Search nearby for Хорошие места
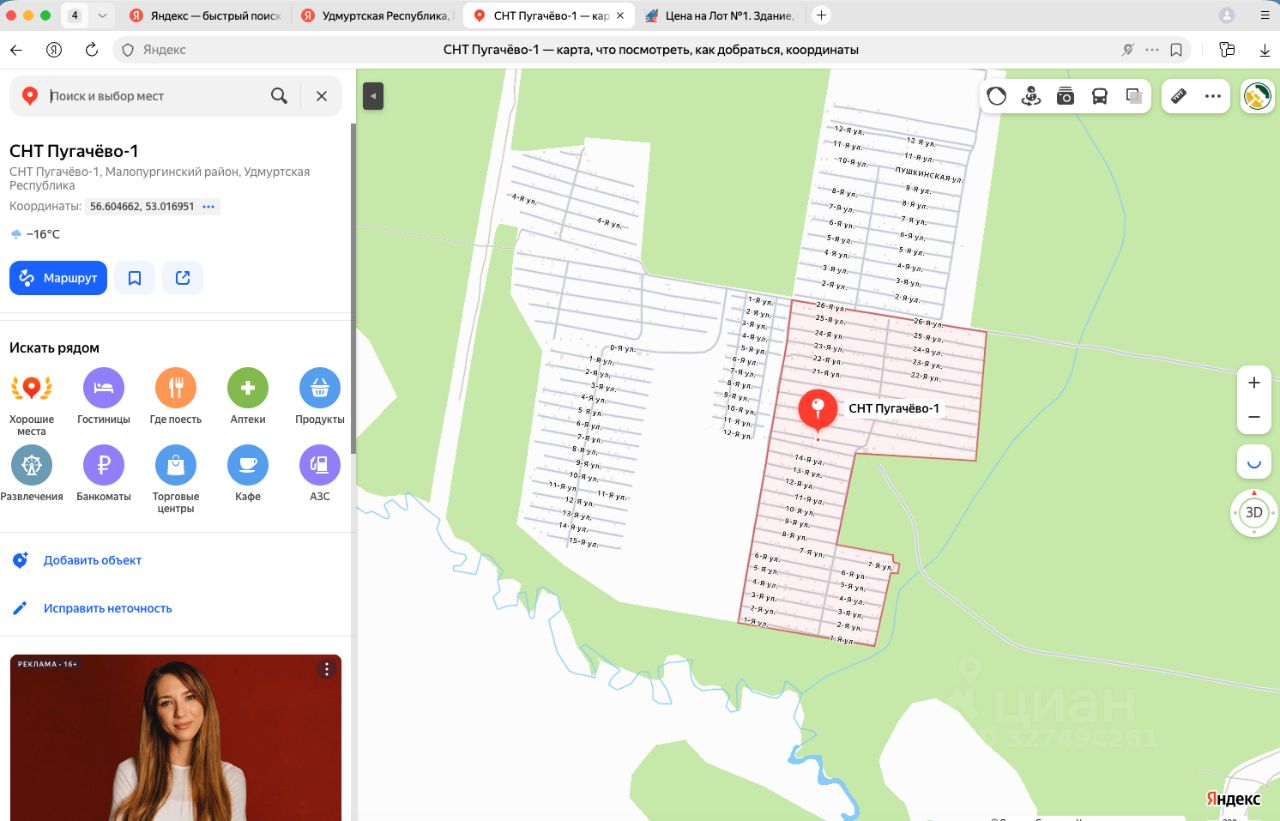 32,402
